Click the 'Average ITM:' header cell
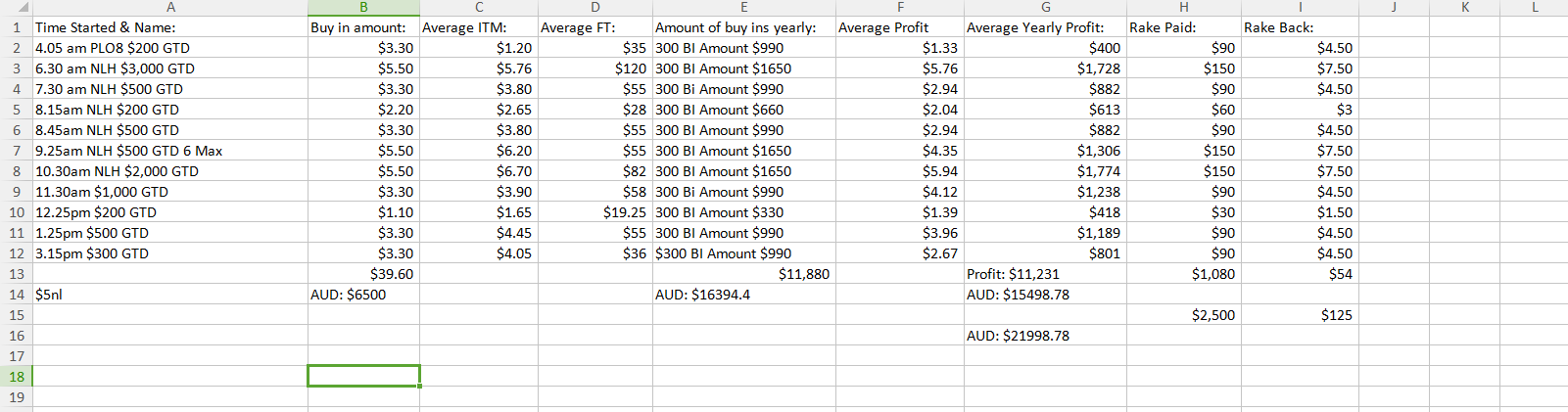 point(479,27)
